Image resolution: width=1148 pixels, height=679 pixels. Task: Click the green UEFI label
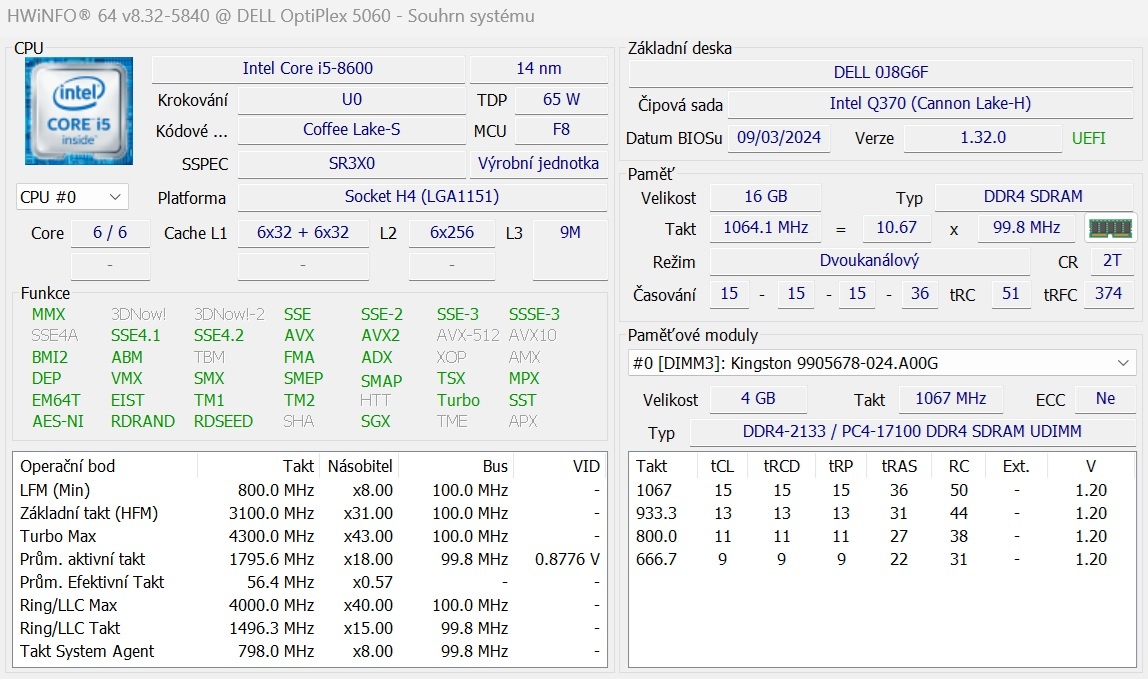pos(1089,138)
